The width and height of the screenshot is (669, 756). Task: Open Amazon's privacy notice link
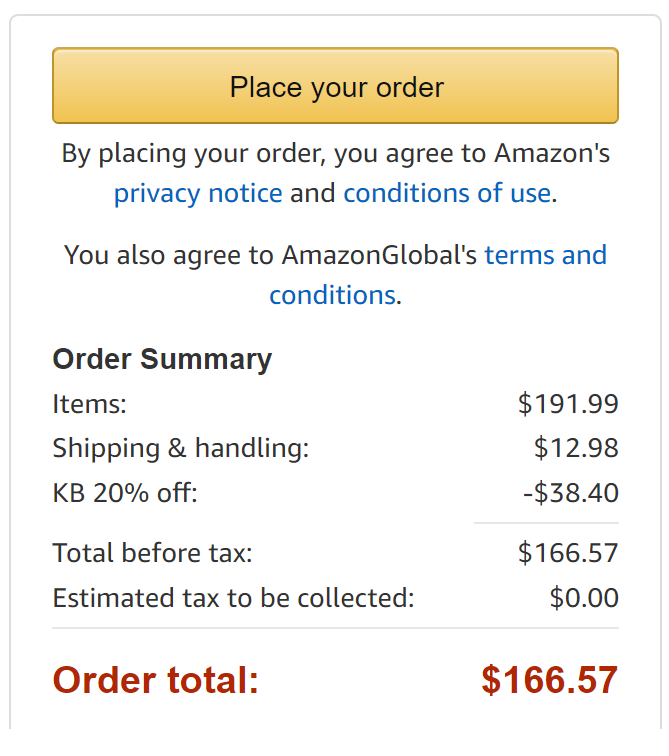[x=198, y=194]
